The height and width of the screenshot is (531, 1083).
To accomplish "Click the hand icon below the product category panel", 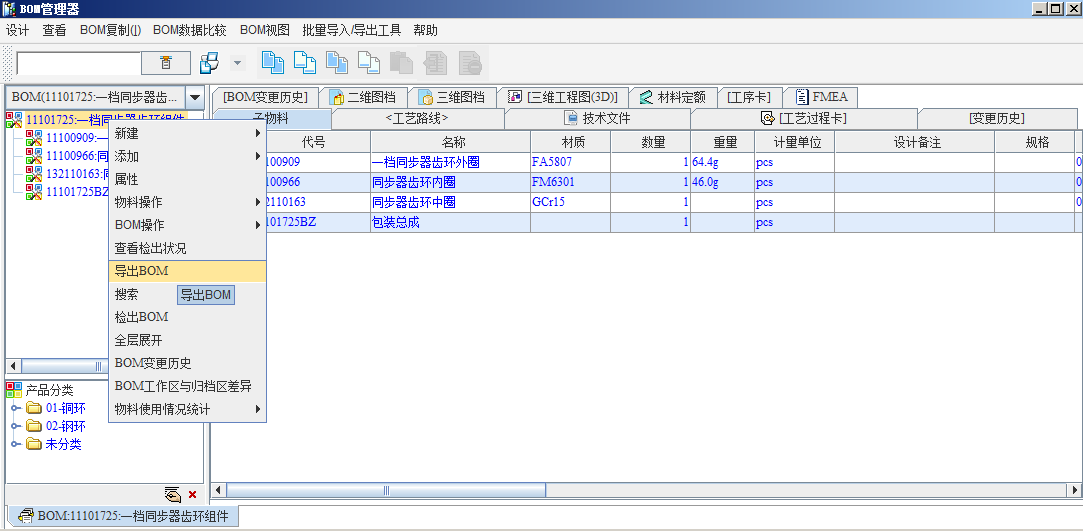I will (172, 494).
